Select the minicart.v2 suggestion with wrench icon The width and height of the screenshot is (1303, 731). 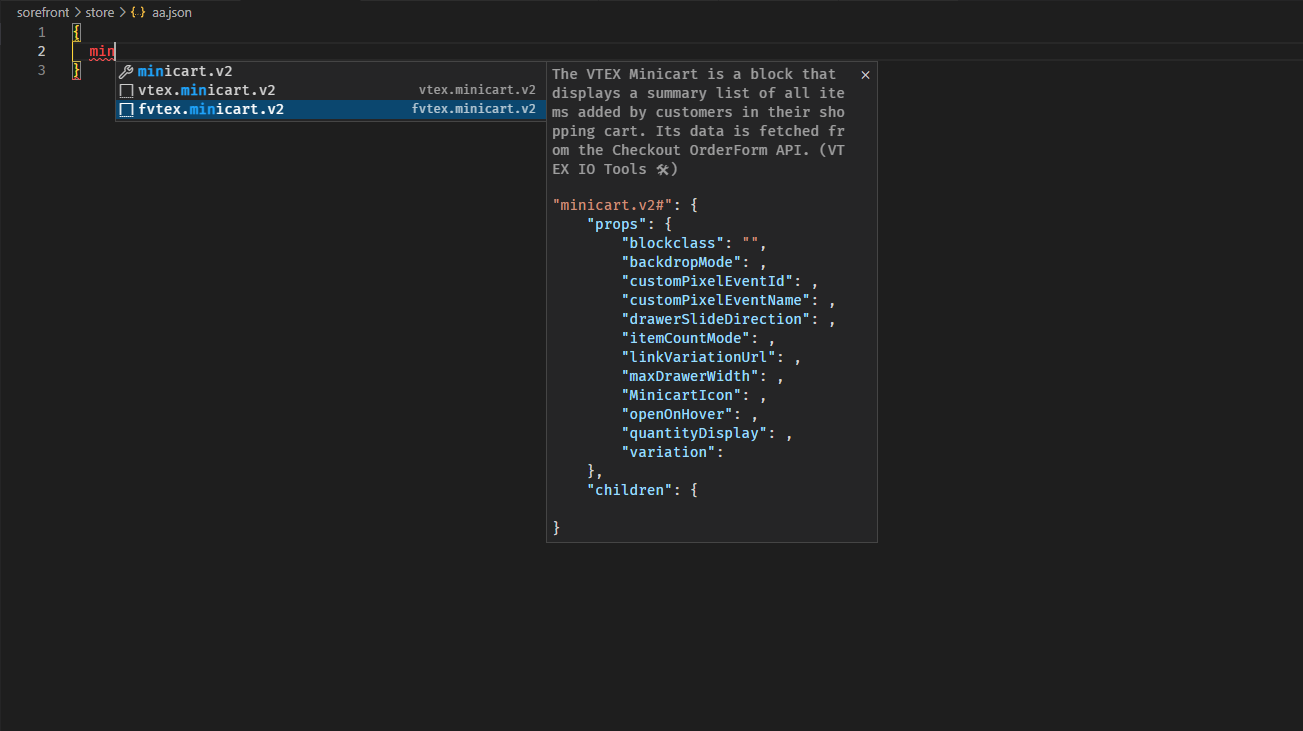pos(330,71)
